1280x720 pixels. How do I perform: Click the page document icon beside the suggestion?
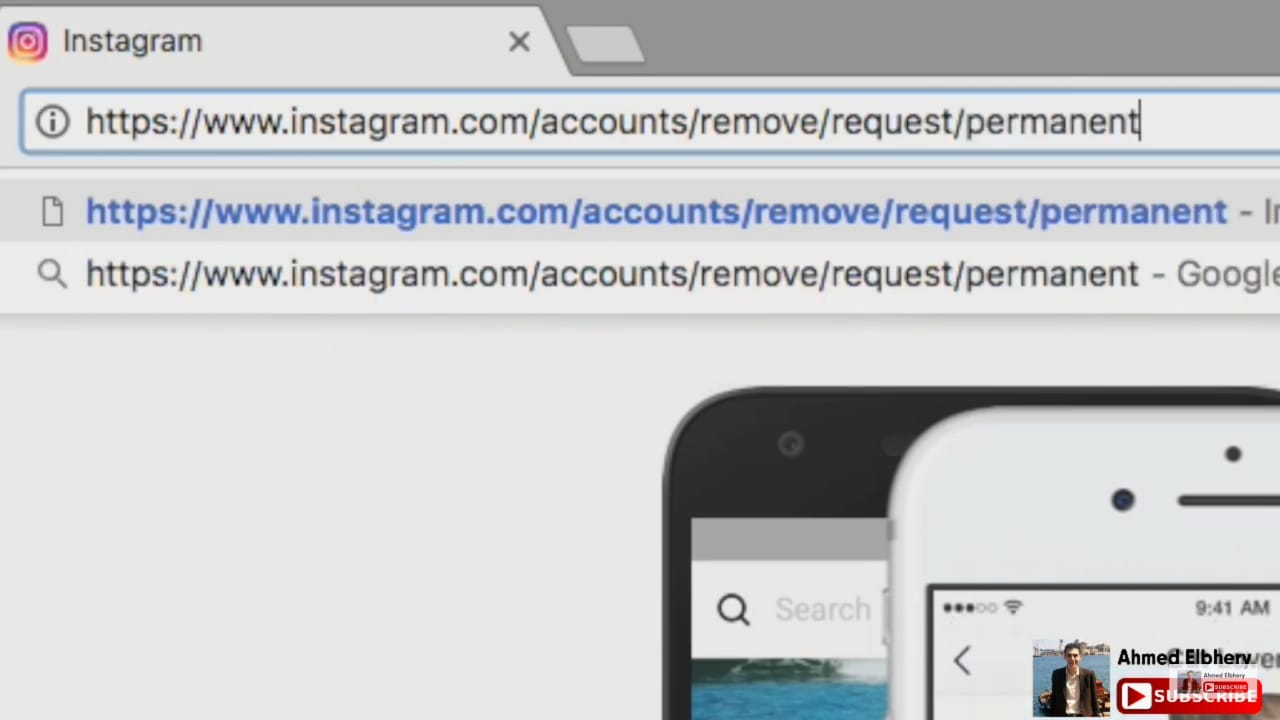click(52, 212)
